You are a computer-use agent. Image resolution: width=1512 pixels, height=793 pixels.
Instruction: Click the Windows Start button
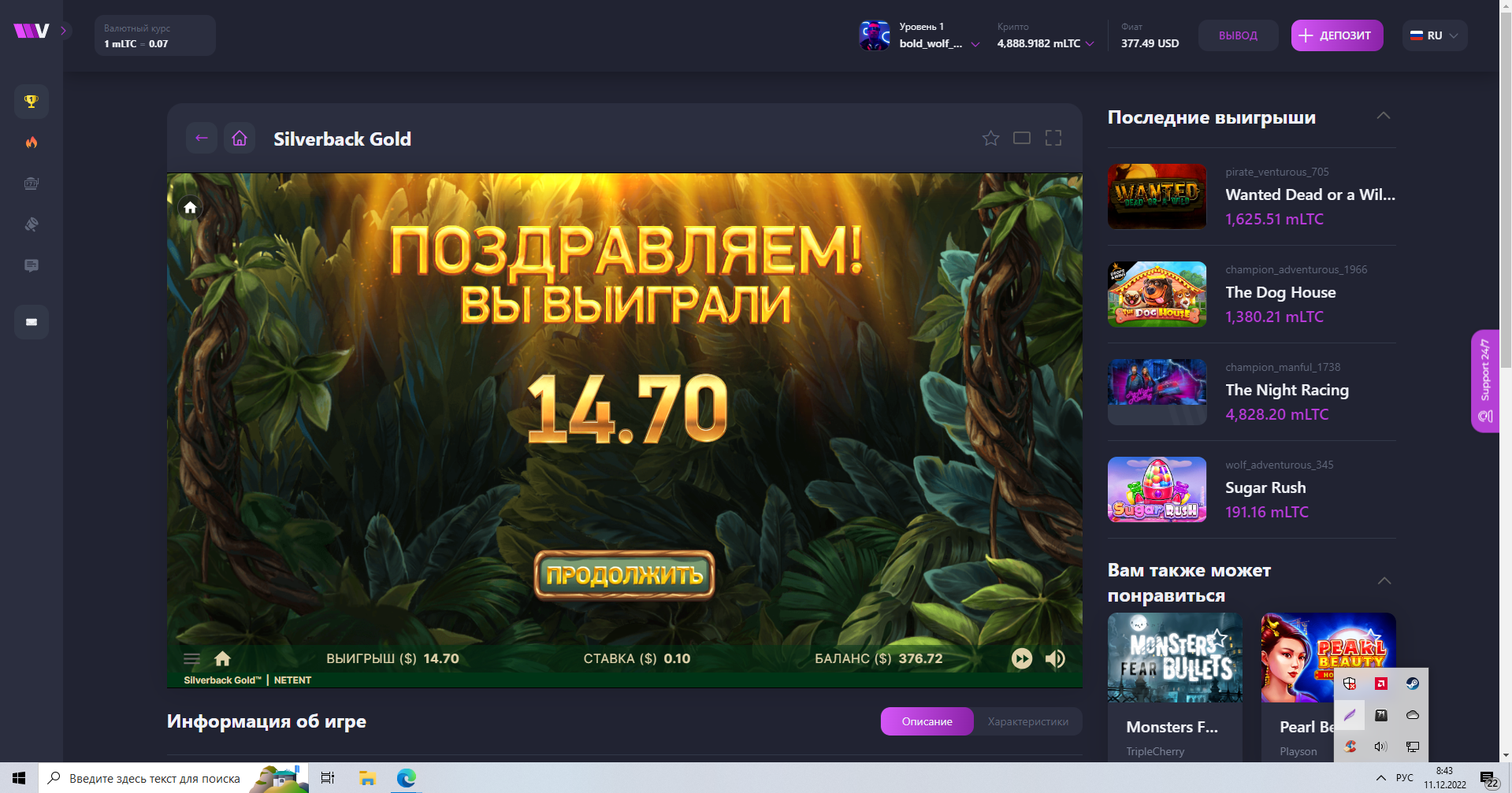click(x=19, y=778)
